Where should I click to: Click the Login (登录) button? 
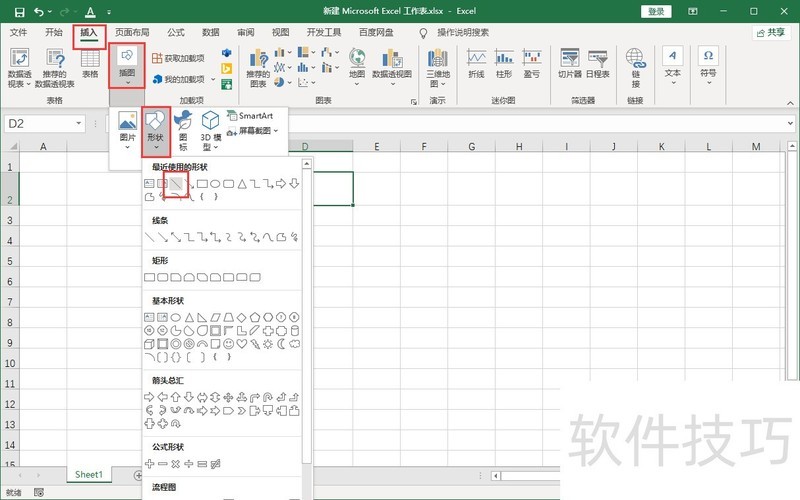656,11
